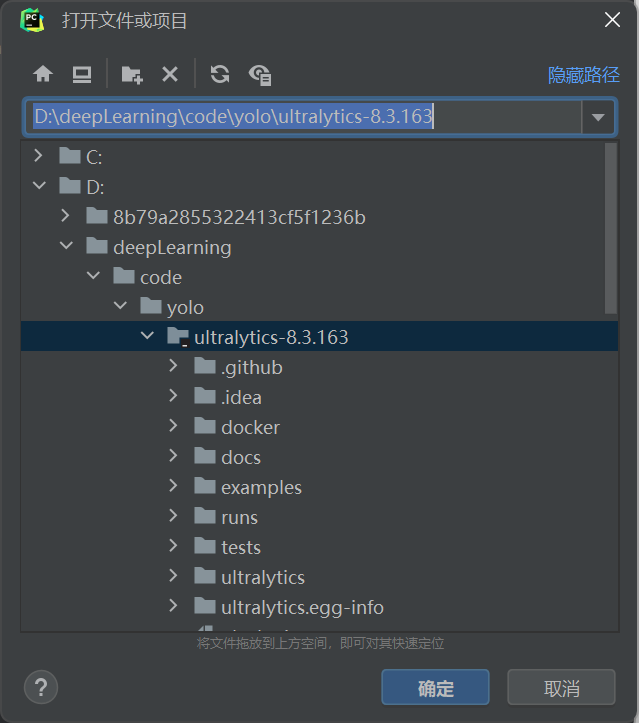This screenshot has height=723, width=639.
Task: Click the PyCharm logo in title bar
Action: click(32, 20)
